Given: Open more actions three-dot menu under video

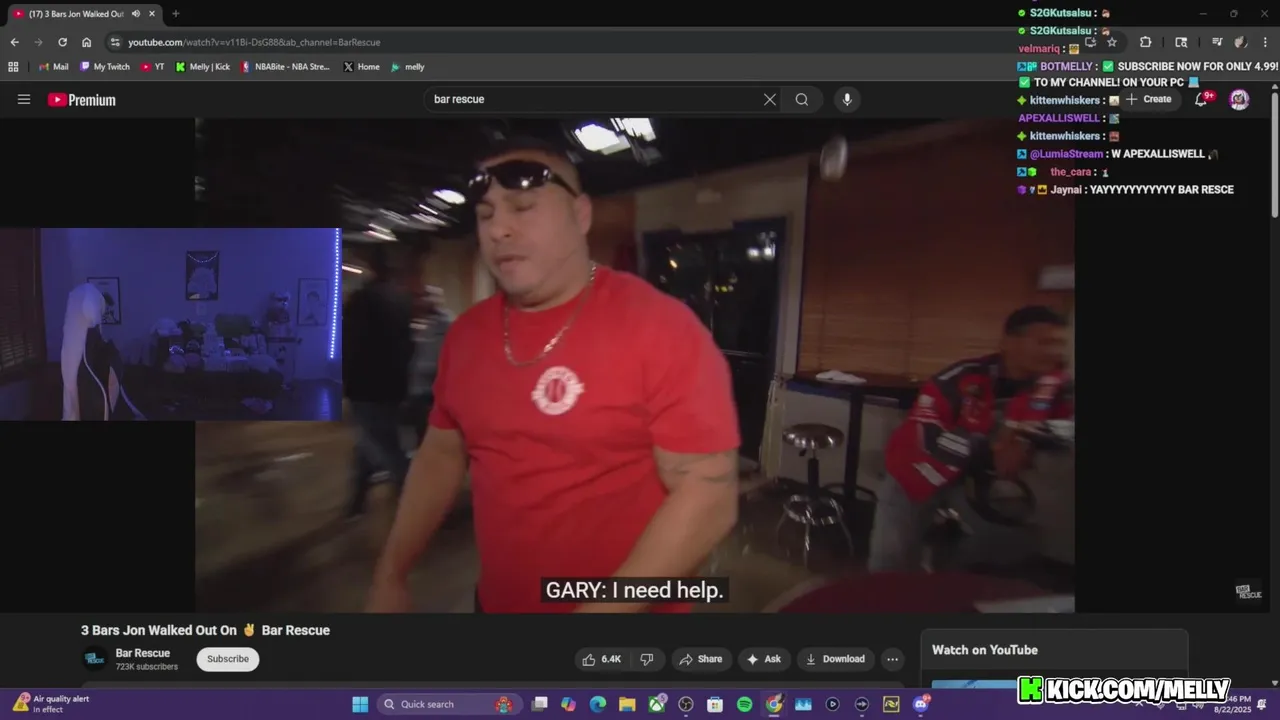Looking at the screenshot, I should [892, 659].
